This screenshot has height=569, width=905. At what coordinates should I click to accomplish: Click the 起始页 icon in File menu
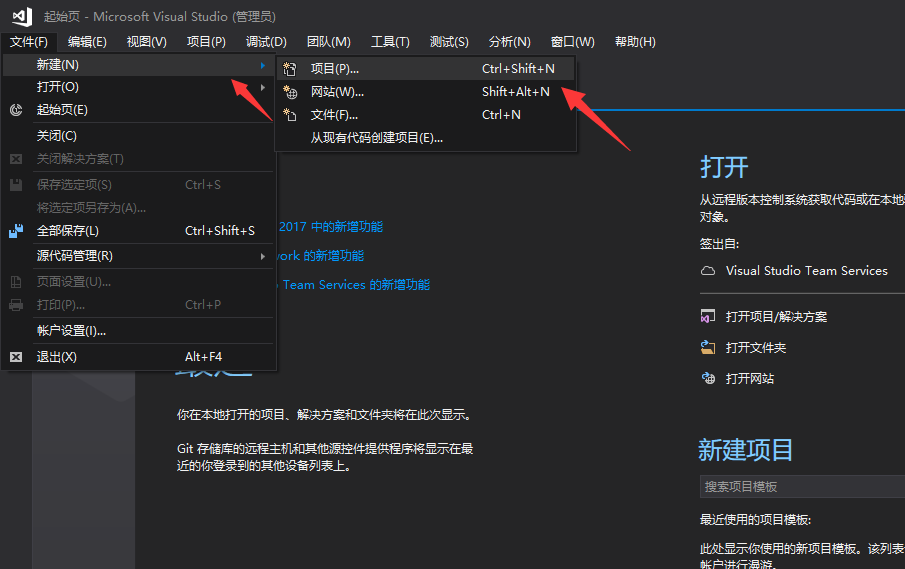tap(16, 110)
